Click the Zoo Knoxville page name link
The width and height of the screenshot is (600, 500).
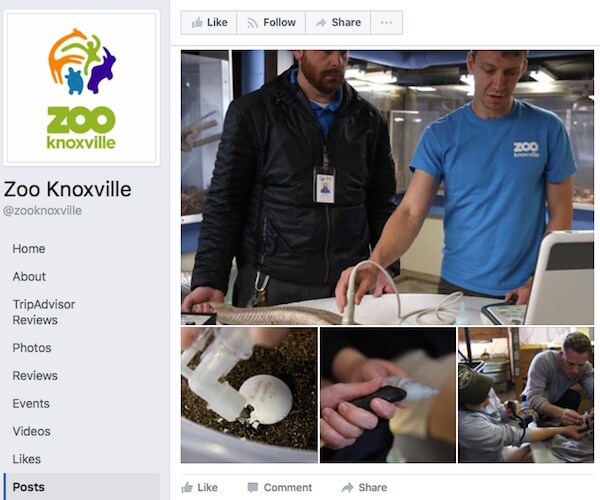(67, 189)
